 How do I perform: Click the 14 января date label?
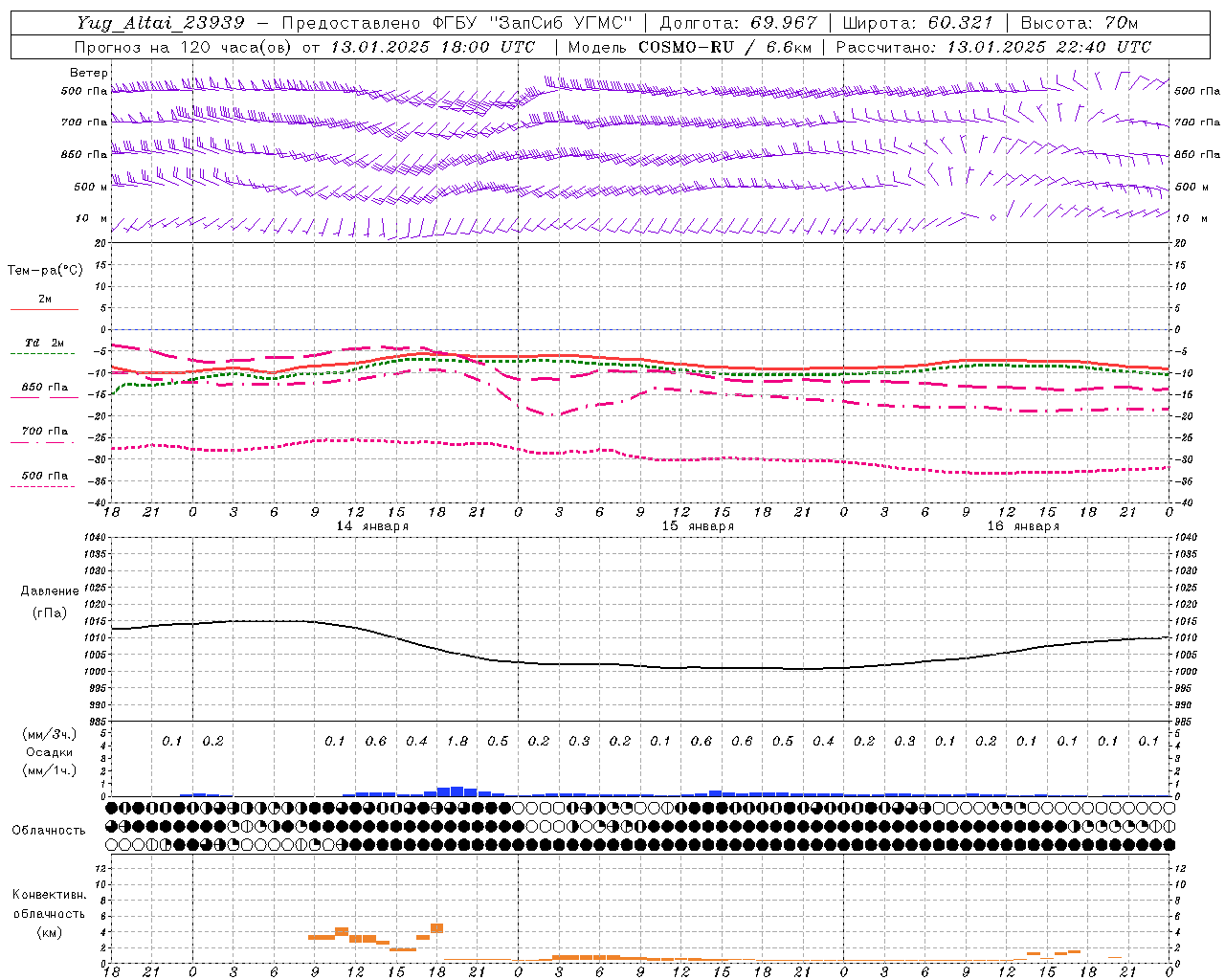(372, 526)
